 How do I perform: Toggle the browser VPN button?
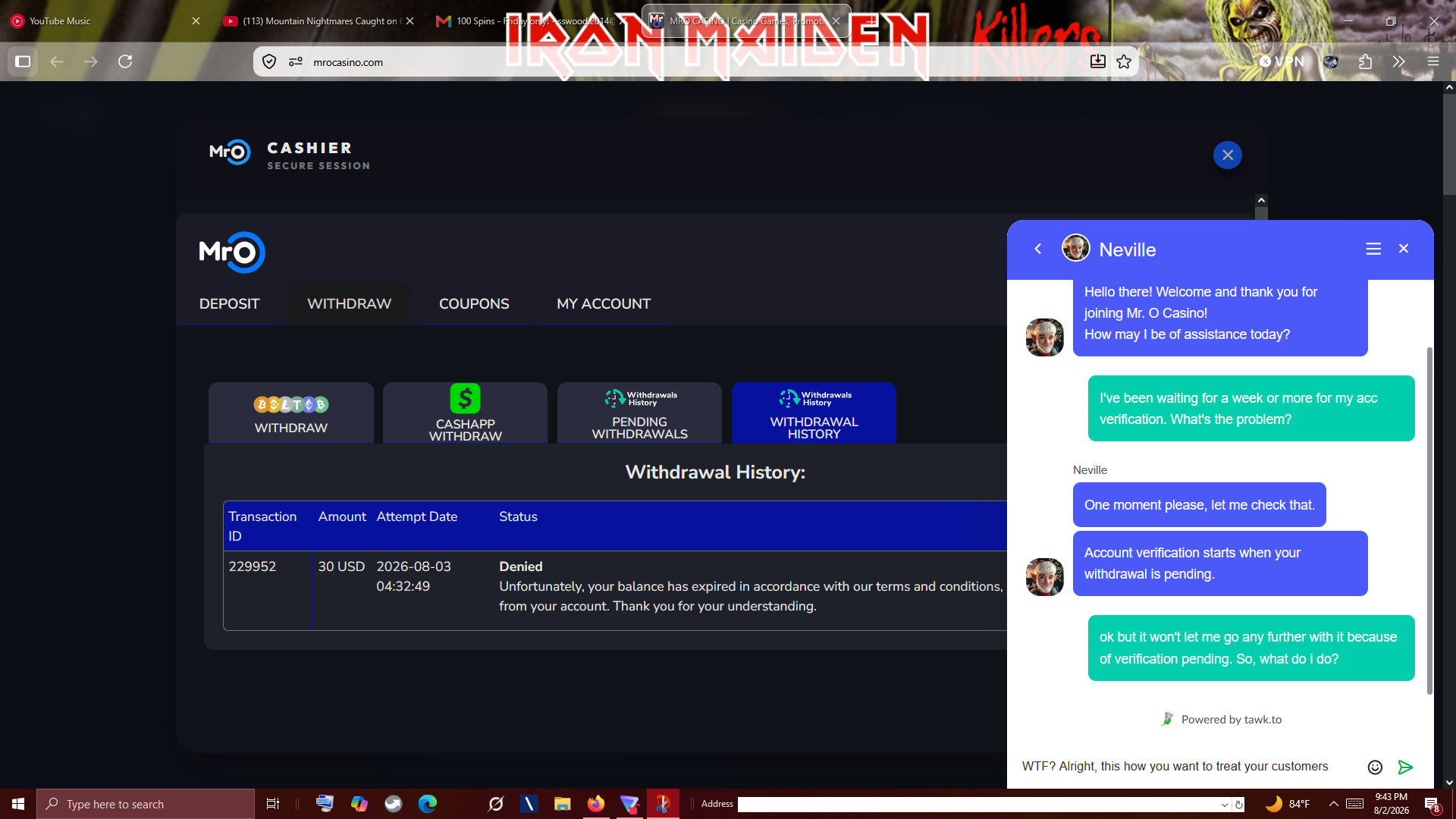(x=1282, y=61)
